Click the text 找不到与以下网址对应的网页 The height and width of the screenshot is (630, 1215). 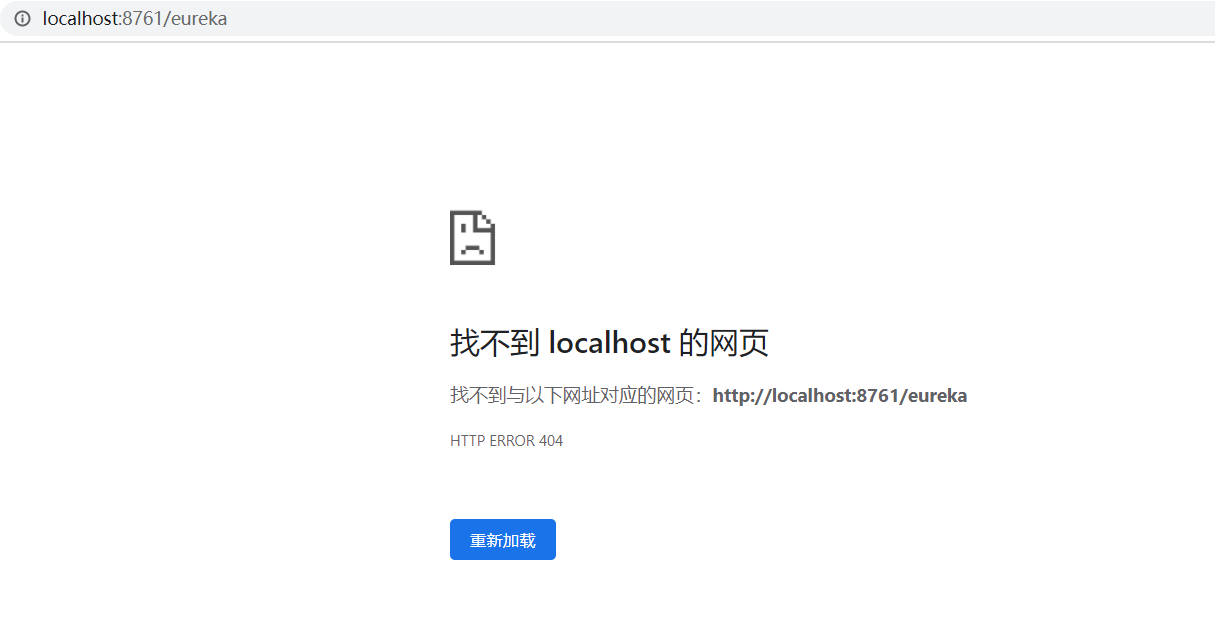pyautogui.click(x=573, y=395)
